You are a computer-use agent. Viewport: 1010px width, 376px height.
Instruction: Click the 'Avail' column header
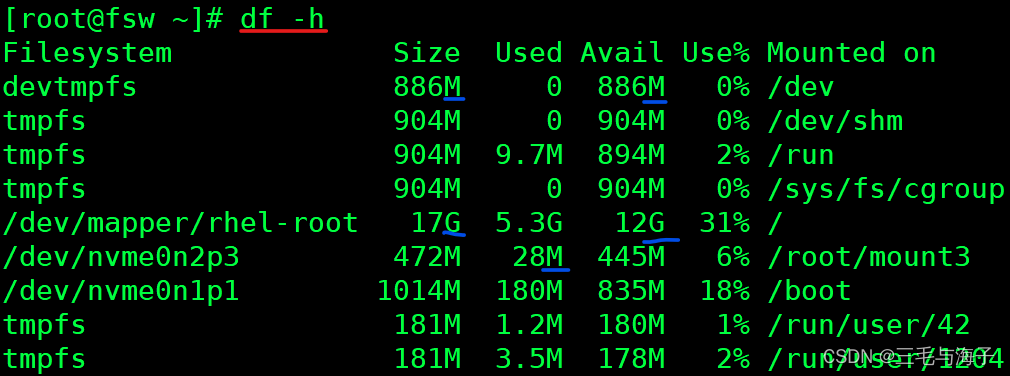[622, 53]
